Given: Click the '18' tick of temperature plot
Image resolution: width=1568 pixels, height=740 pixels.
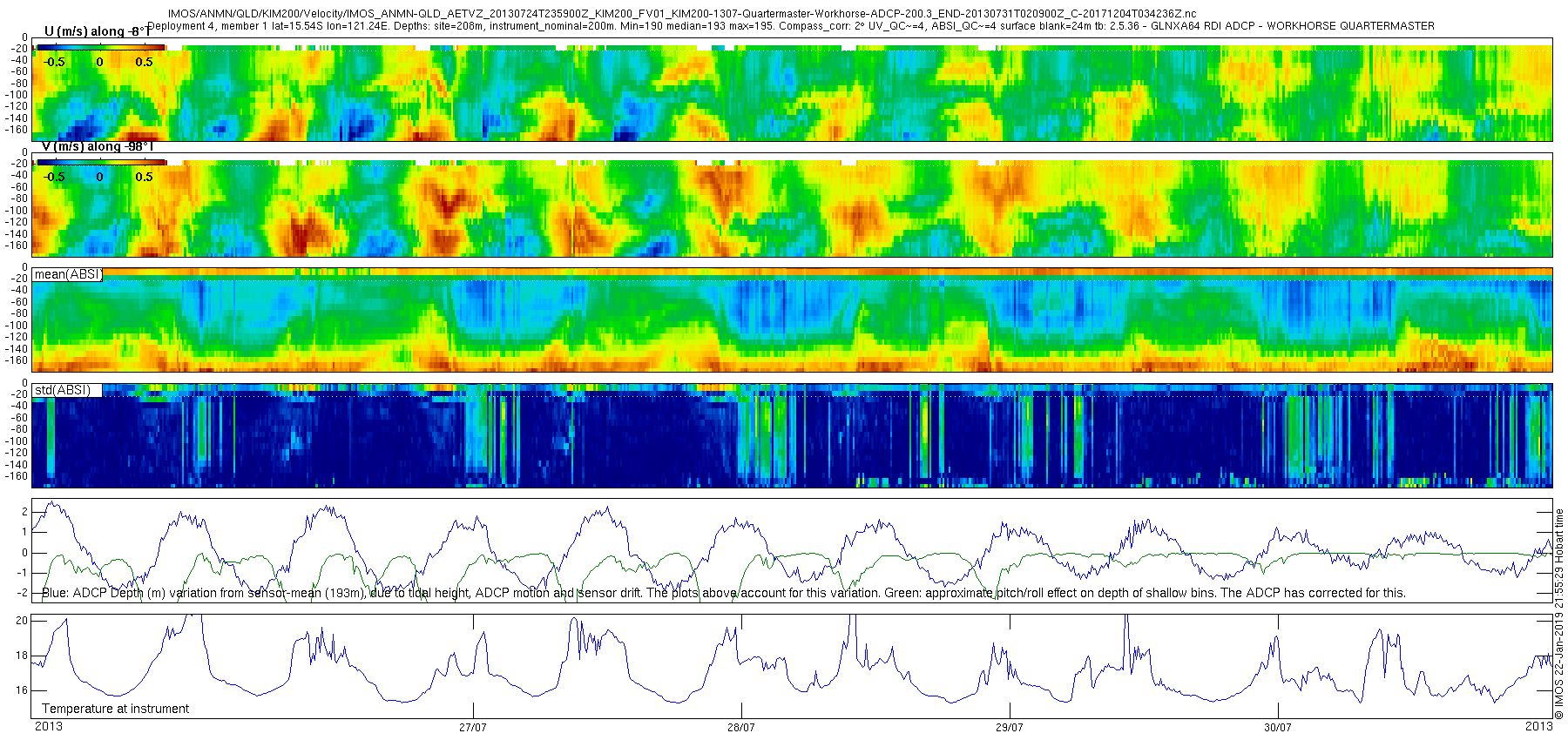Looking at the screenshot, I should (x=23, y=656).
